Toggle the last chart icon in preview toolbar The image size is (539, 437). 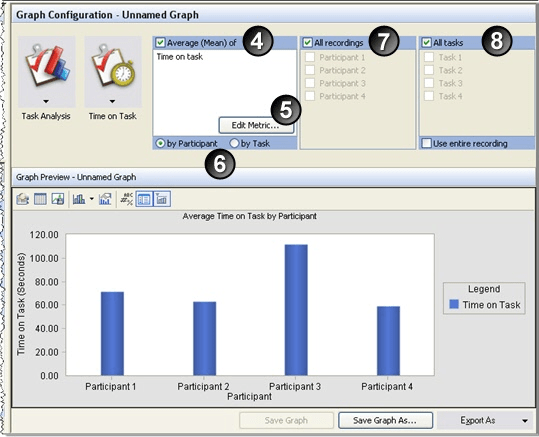pos(162,199)
